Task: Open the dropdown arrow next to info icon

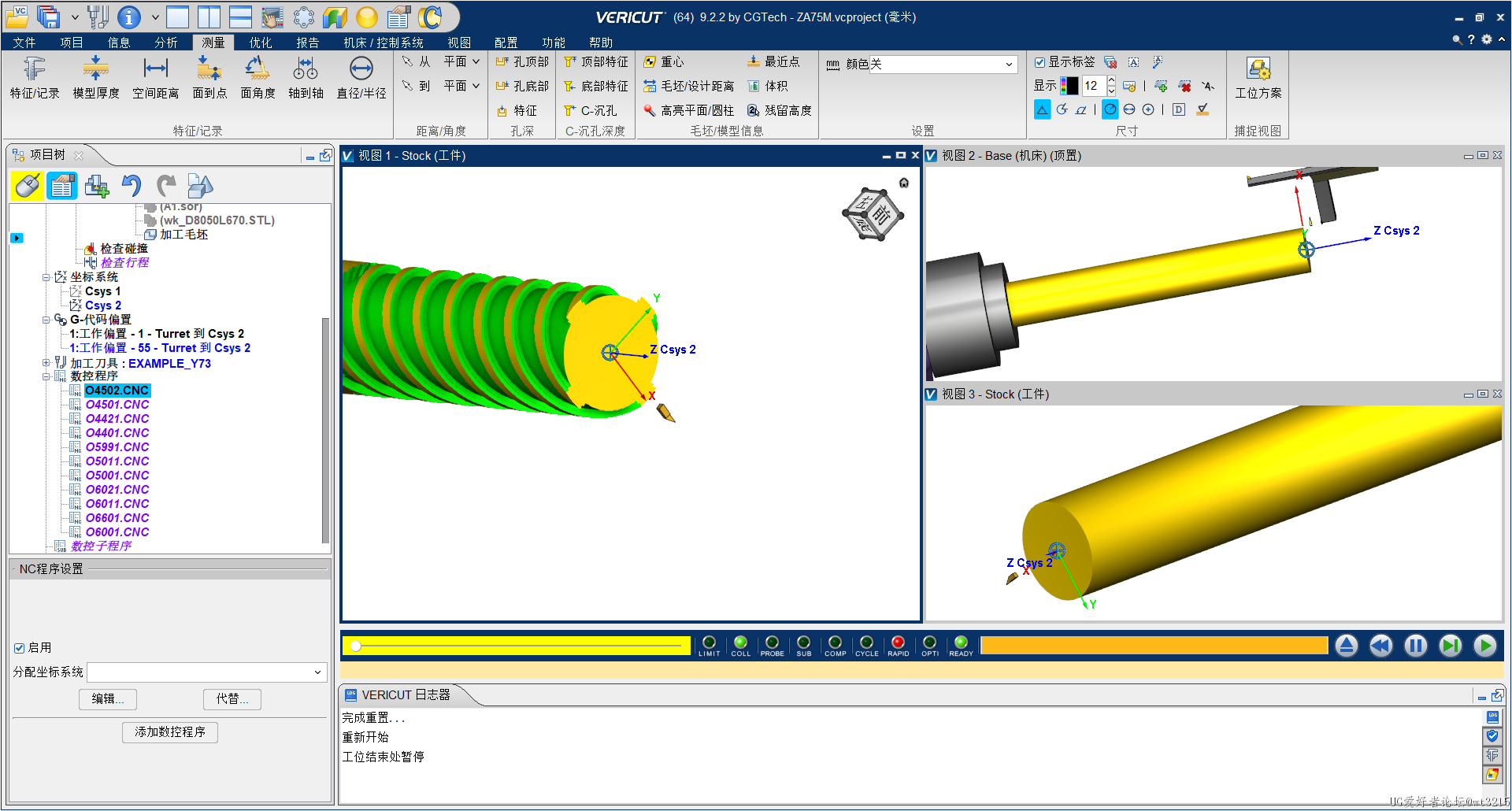Action: pyautogui.click(x=155, y=16)
